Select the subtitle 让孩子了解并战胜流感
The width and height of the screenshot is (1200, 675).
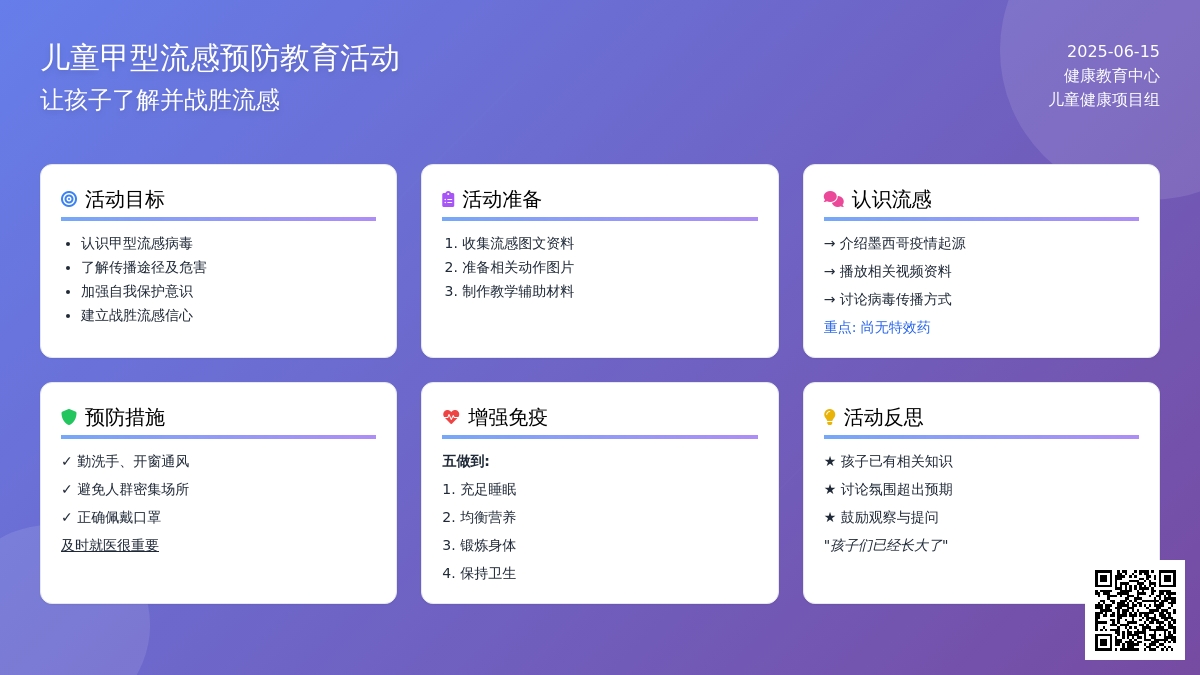[x=160, y=100]
